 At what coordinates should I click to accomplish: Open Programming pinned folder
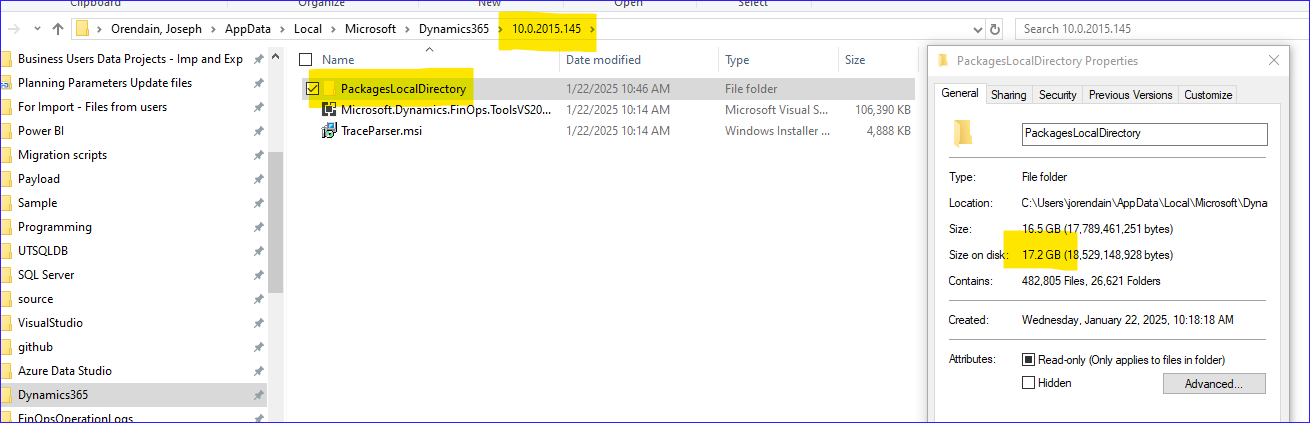point(54,227)
